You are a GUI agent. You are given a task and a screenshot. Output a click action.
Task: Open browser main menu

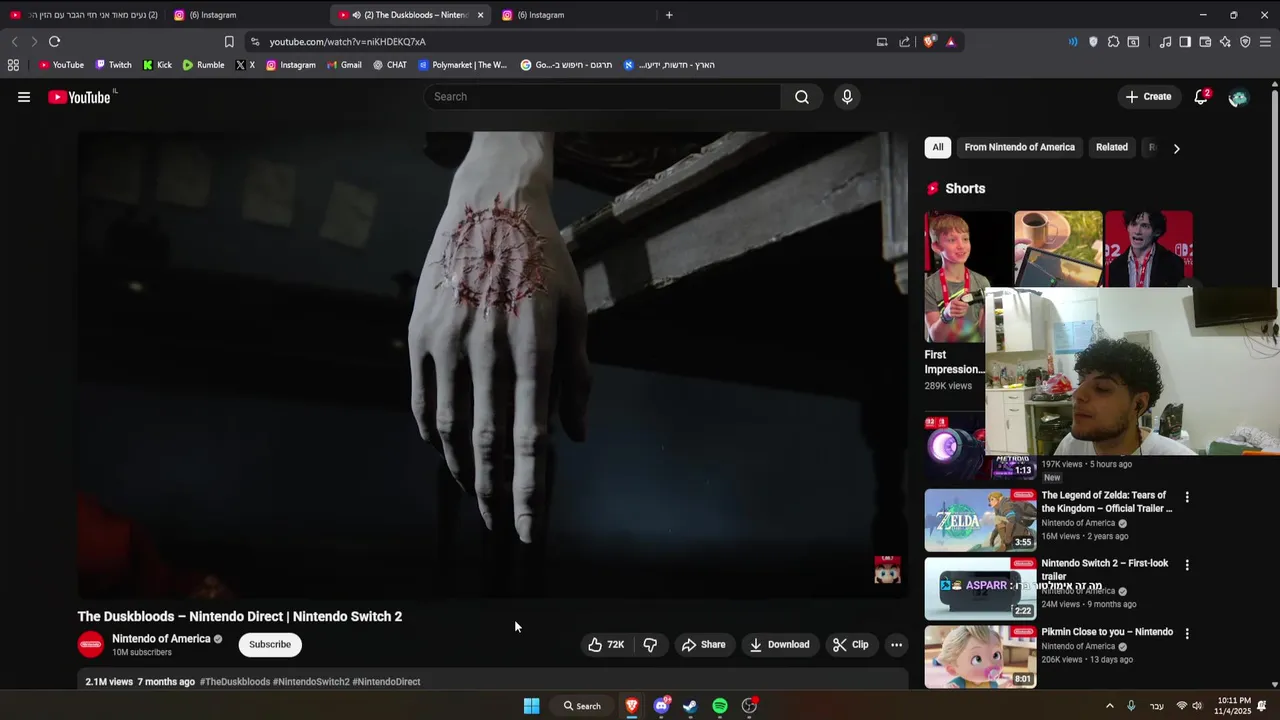[1265, 42]
